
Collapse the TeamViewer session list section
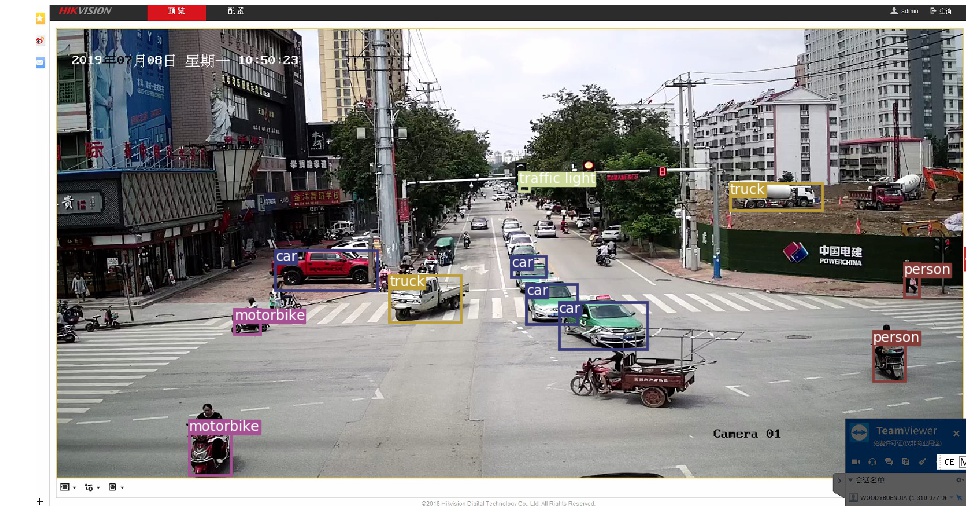(x=851, y=481)
